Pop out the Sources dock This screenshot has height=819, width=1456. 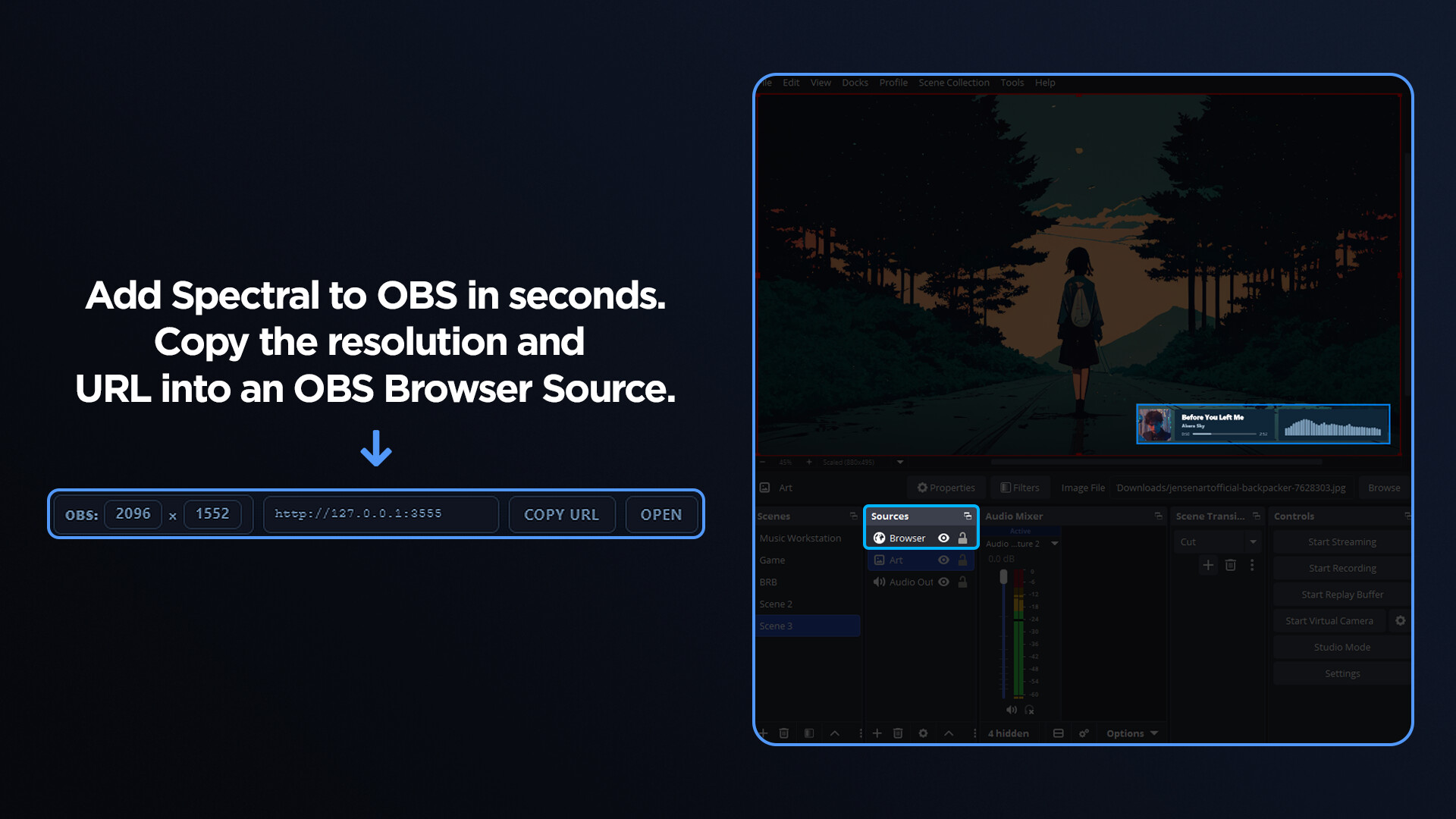point(968,516)
